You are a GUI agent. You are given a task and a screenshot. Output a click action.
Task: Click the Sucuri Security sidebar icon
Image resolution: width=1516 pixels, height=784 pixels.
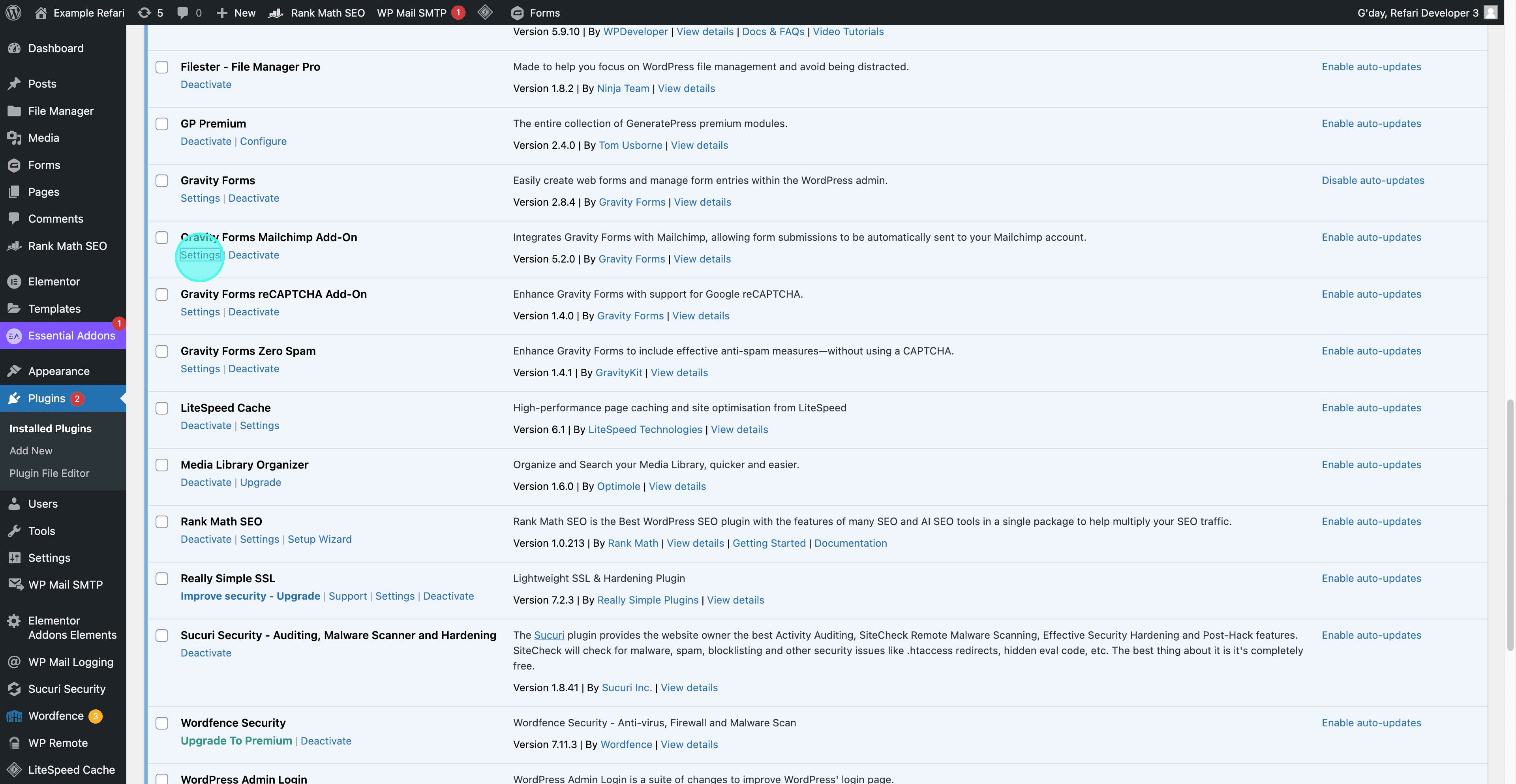pos(14,688)
